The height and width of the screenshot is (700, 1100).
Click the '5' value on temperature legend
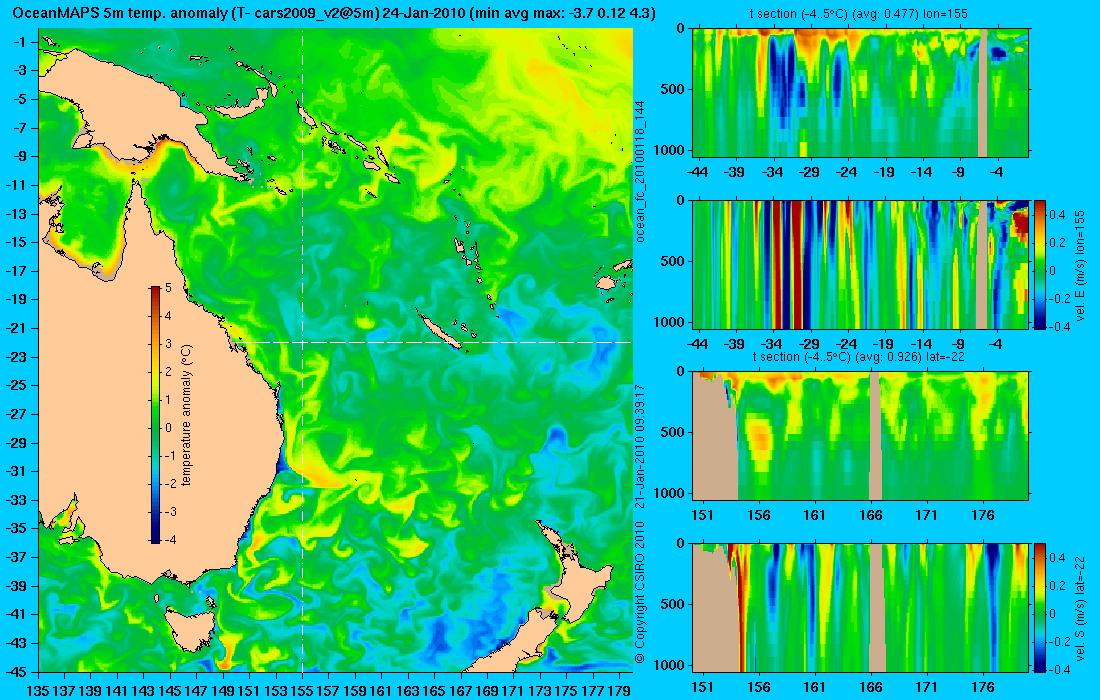point(168,288)
